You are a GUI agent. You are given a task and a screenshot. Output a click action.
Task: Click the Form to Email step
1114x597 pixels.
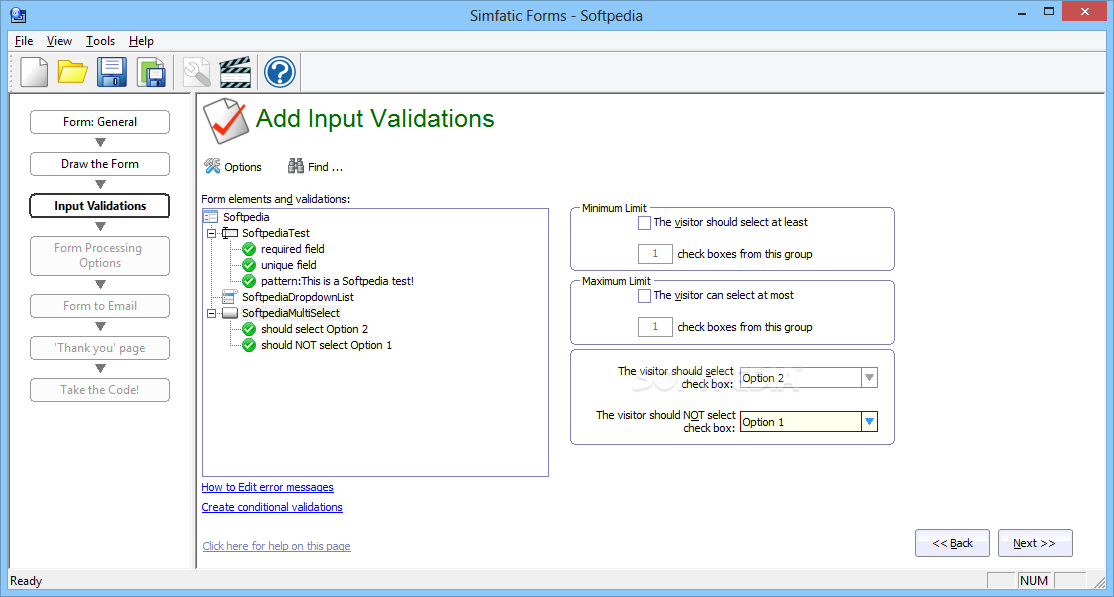[100, 306]
